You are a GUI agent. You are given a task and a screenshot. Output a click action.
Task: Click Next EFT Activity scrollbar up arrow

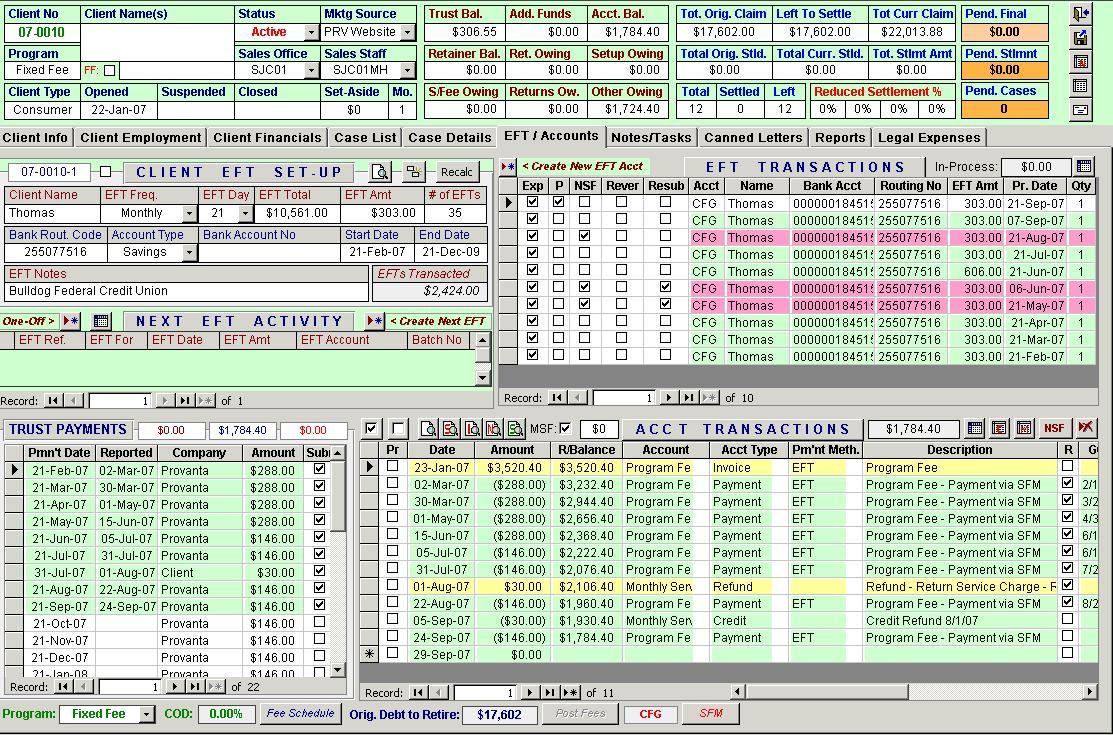pos(483,339)
